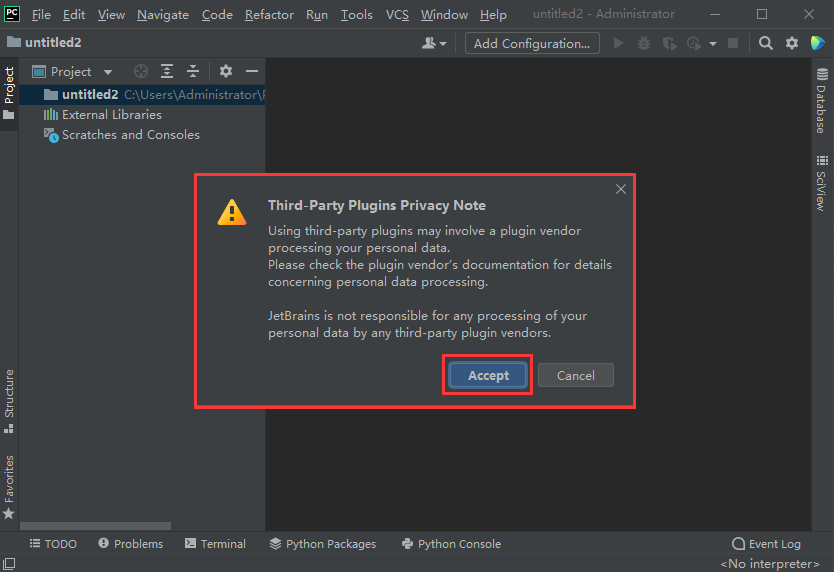Click the Collapse All icon in Project panel
The image size is (834, 572).
[x=193, y=71]
